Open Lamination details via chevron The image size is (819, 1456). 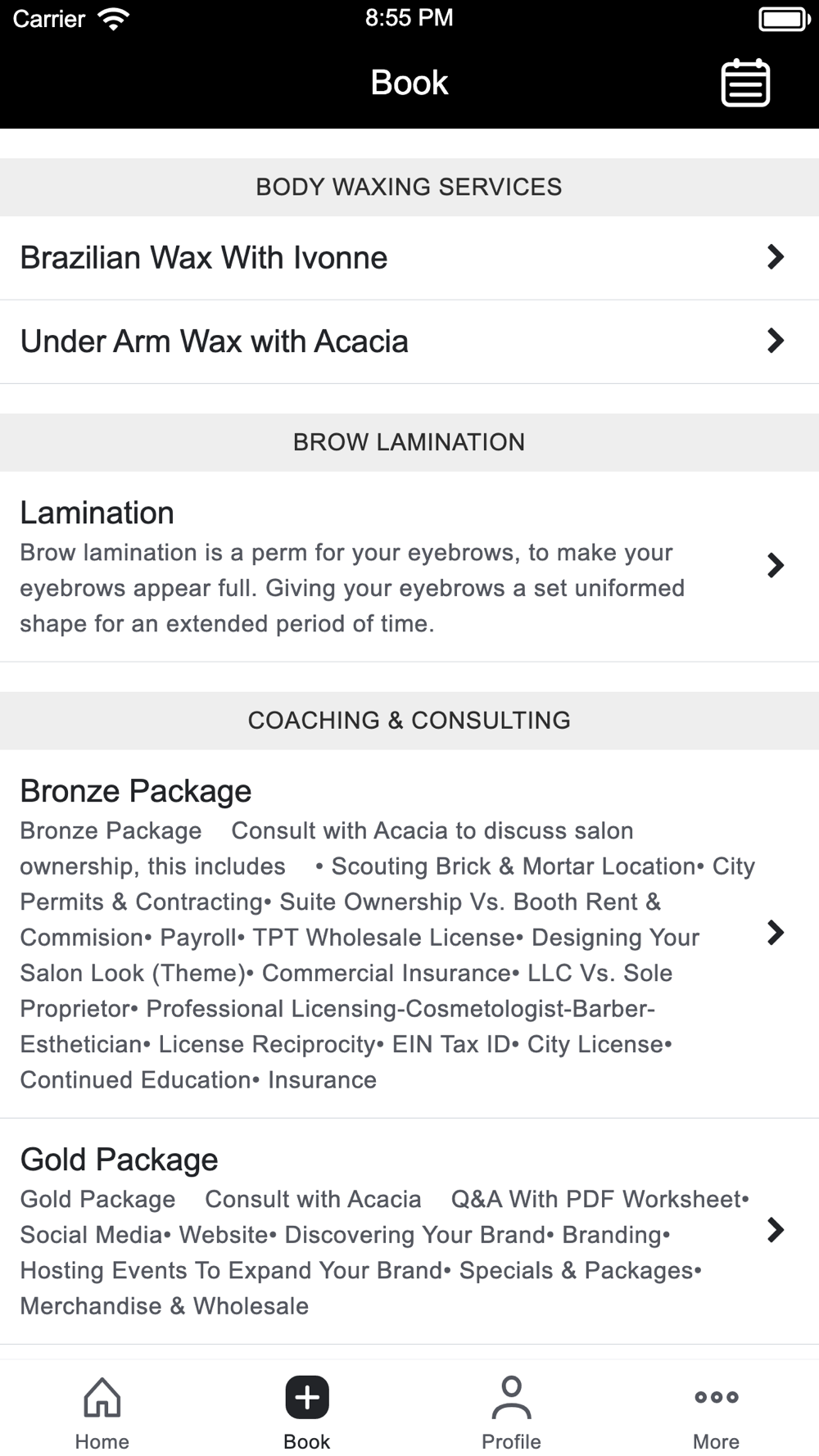[x=775, y=565]
